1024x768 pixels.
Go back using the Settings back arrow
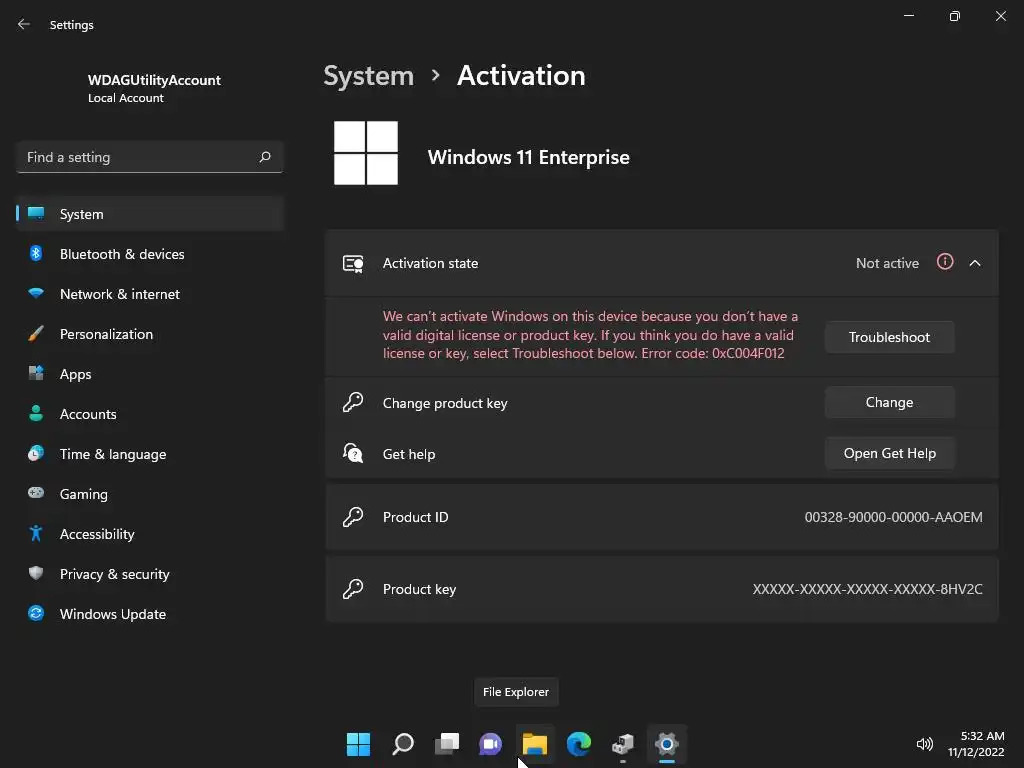coord(24,24)
